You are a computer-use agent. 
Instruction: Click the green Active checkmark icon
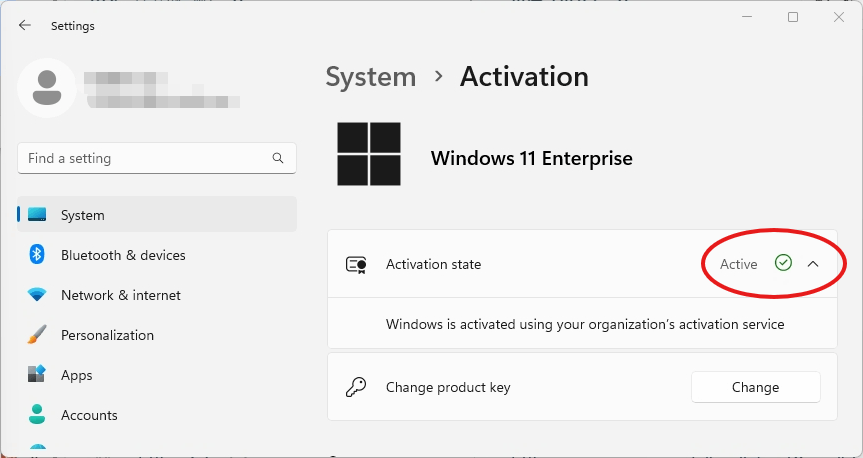783,263
